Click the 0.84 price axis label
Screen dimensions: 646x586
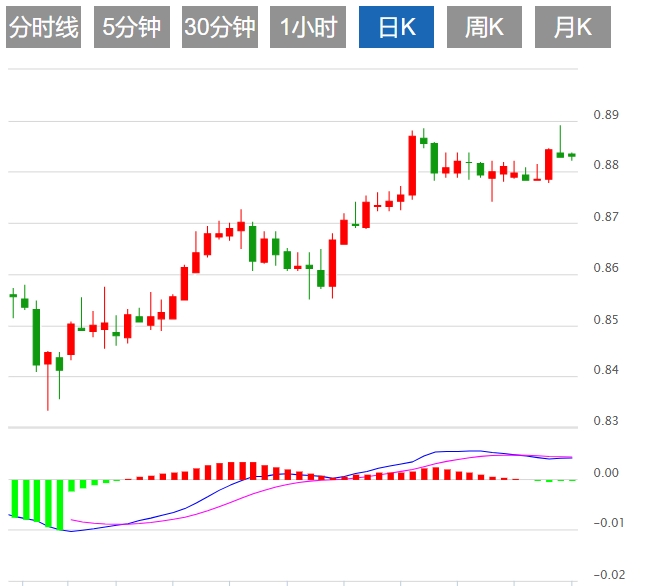coord(606,370)
